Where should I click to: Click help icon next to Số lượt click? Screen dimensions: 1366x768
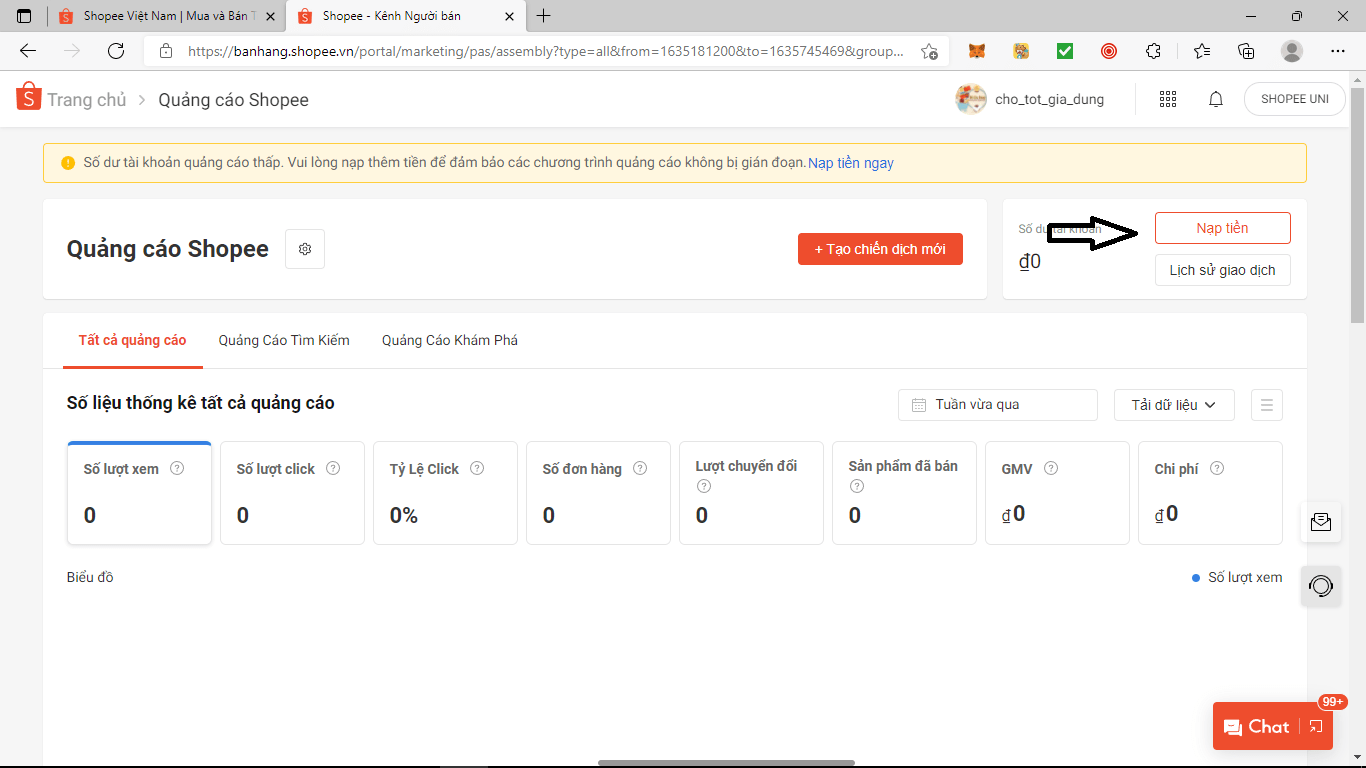coord(333,468)
